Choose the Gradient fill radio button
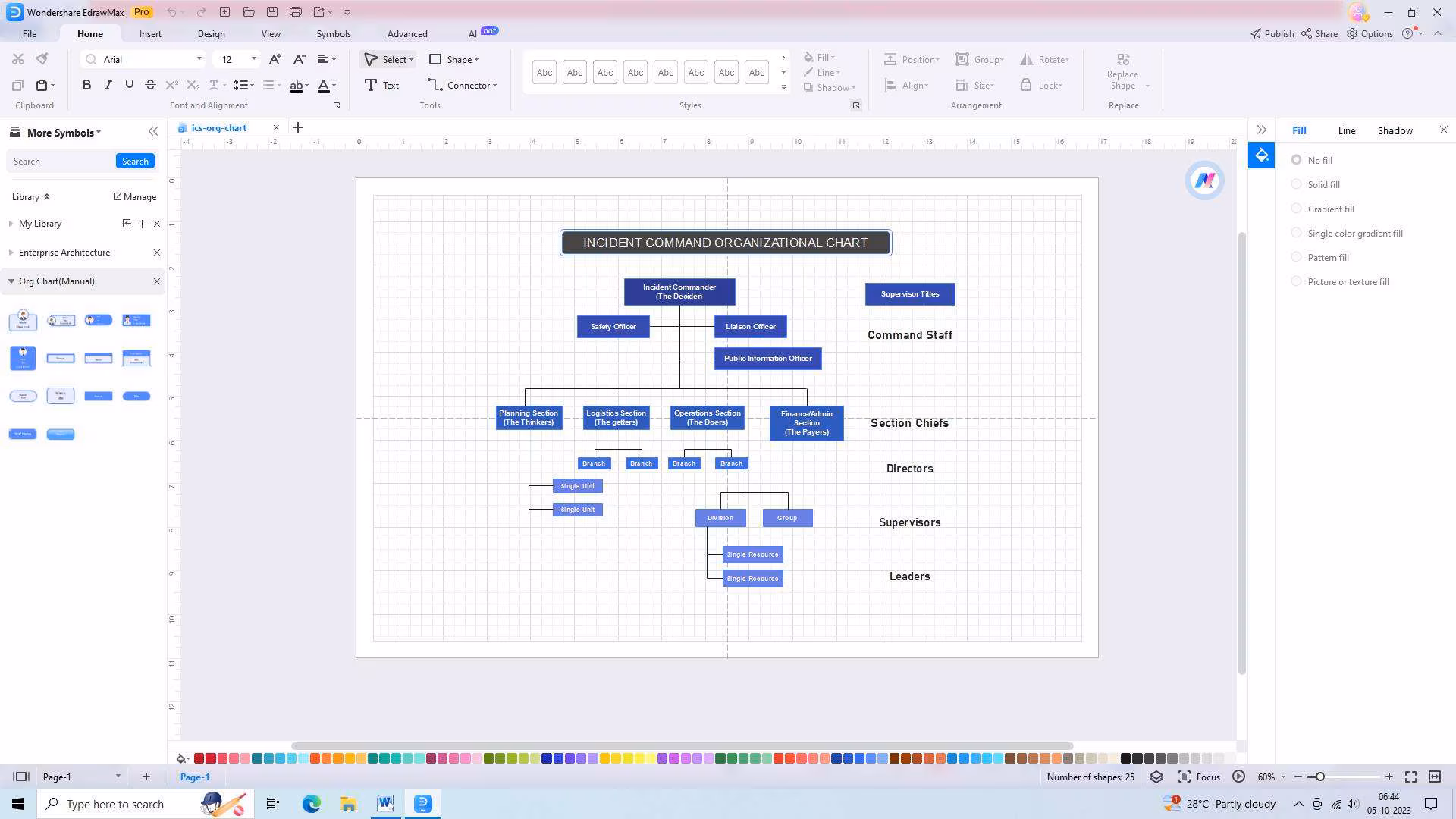The height and width of the screenshot is (819, 1456). coord(1296,209)
